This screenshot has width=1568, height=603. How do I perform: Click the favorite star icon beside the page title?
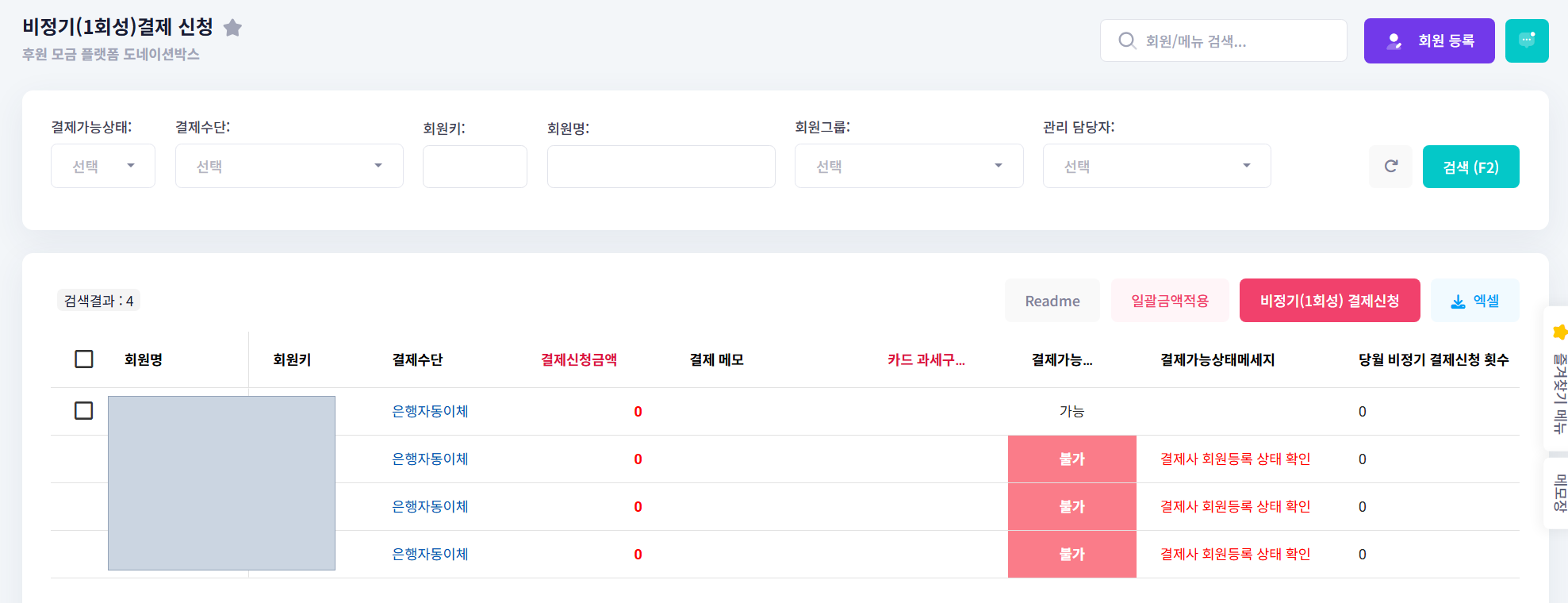click(232, 28)
